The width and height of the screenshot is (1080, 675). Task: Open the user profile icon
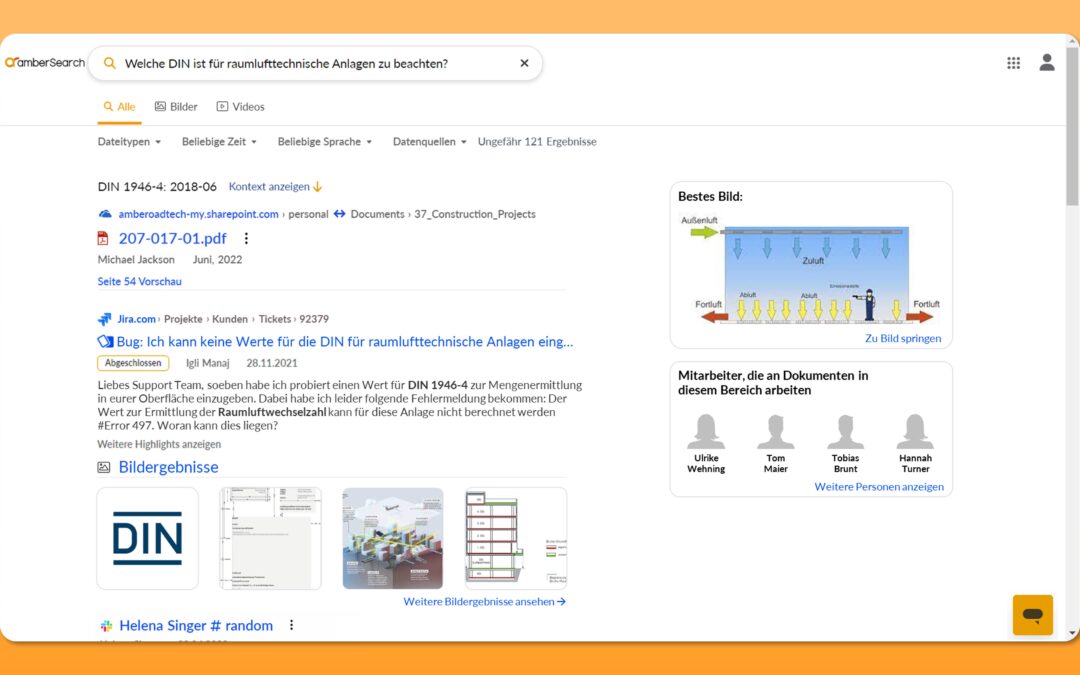[x=1047, y=62]
